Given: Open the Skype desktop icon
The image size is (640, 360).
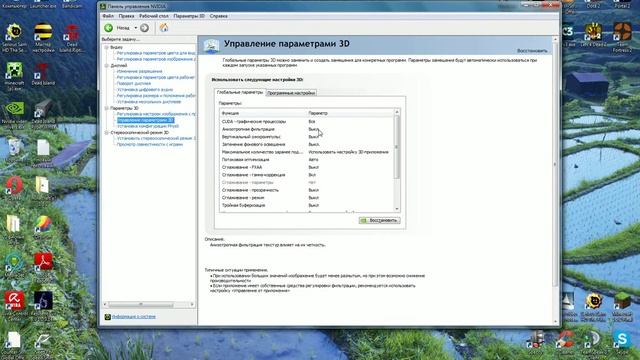Looking at the screenshot, I should pyautogui.click(x=622, y=339).
